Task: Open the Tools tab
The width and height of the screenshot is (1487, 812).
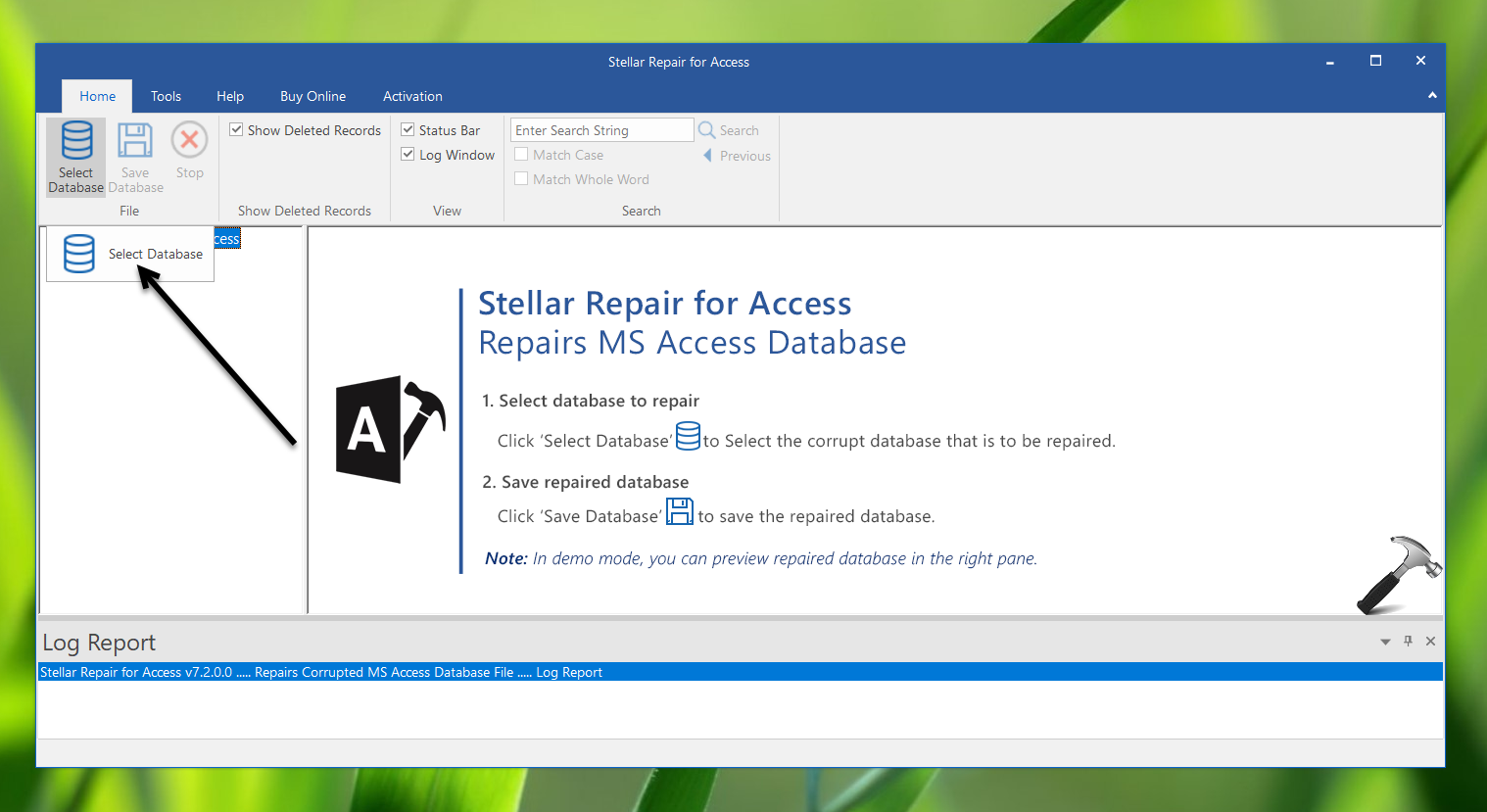Action: (166, 96)
